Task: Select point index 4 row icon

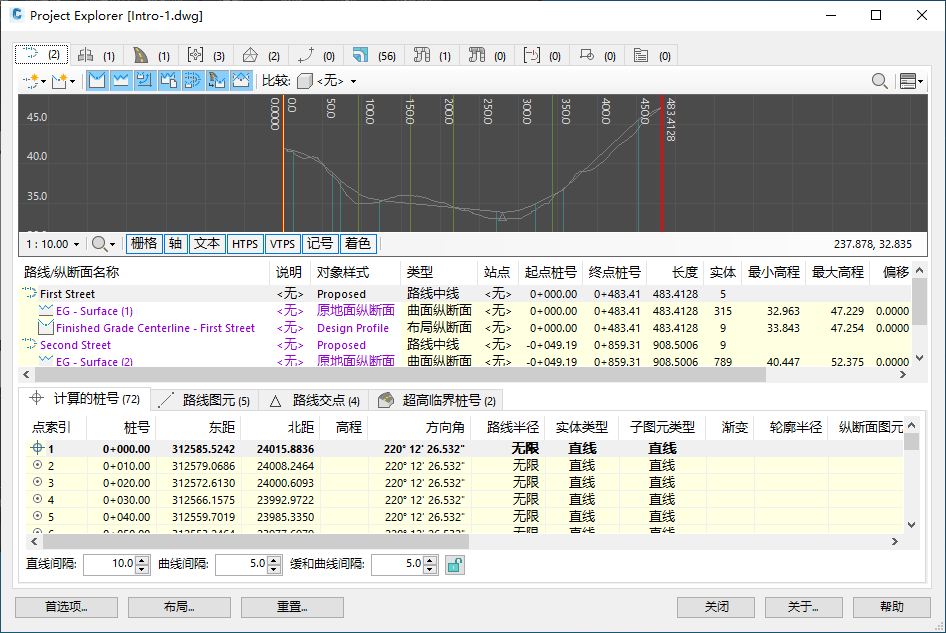Action: (x=37, y=499)
